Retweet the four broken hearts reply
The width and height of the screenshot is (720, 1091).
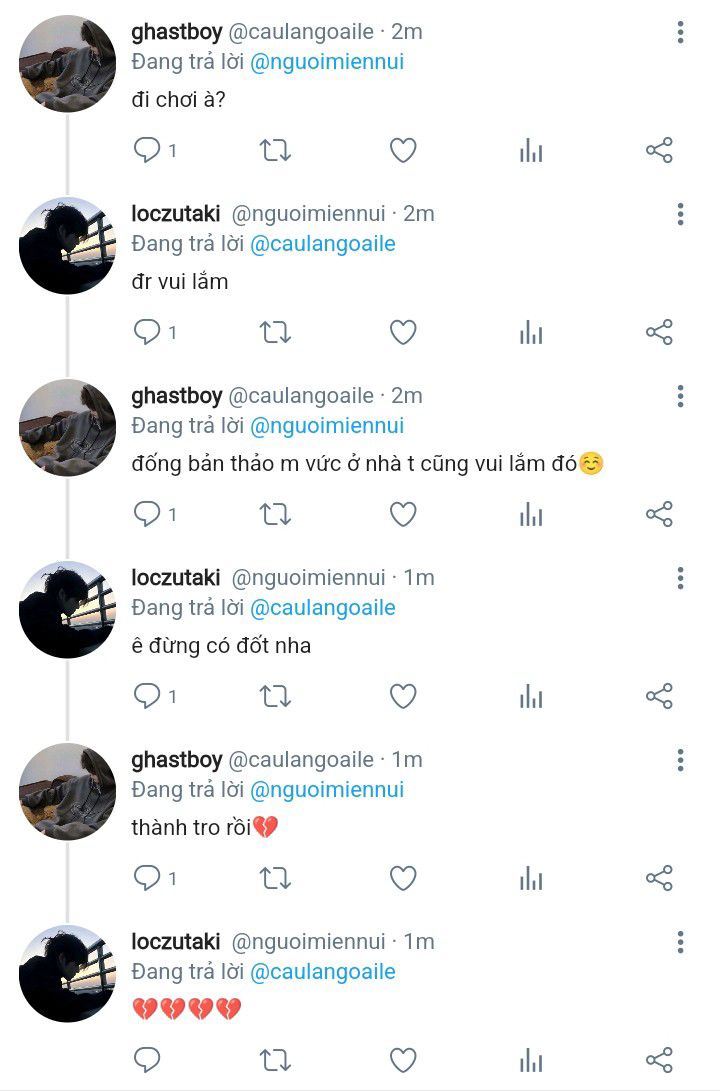pos(275,1060)
